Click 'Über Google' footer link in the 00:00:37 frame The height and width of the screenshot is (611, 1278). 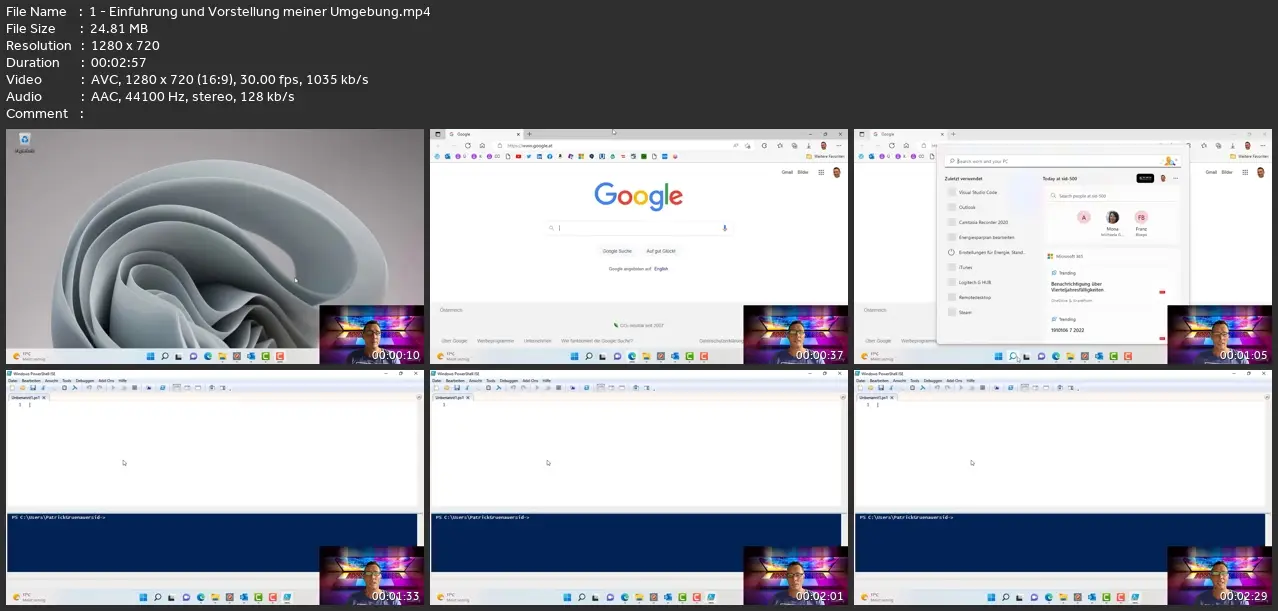click(454, 341)
